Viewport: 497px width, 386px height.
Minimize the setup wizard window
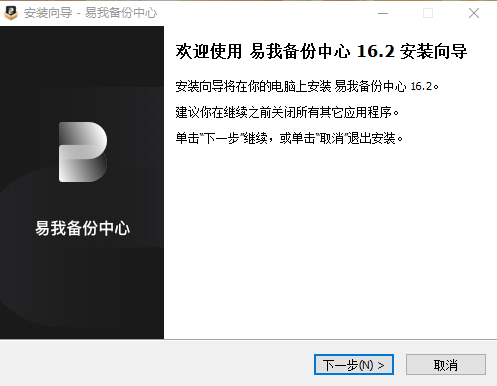tap(383, 13)
